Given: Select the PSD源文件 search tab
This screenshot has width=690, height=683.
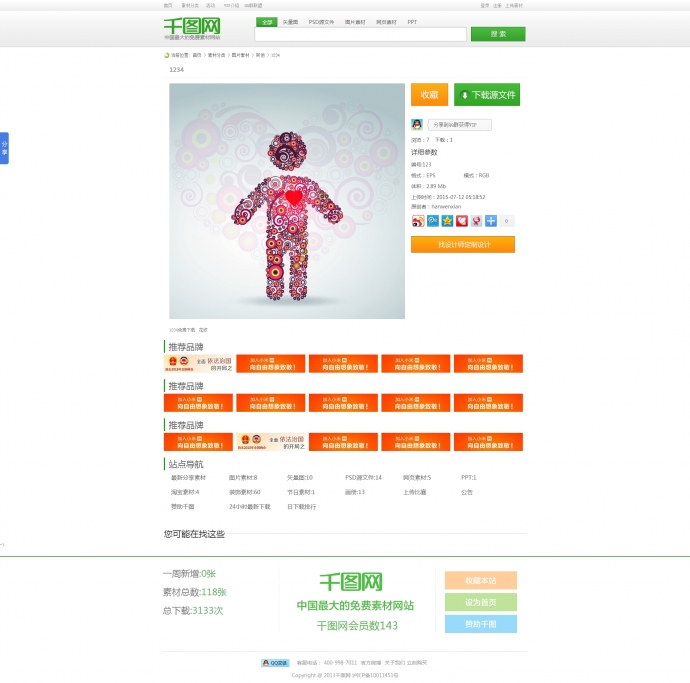Looking at the screenshot, I should click(x=321, y=22).
